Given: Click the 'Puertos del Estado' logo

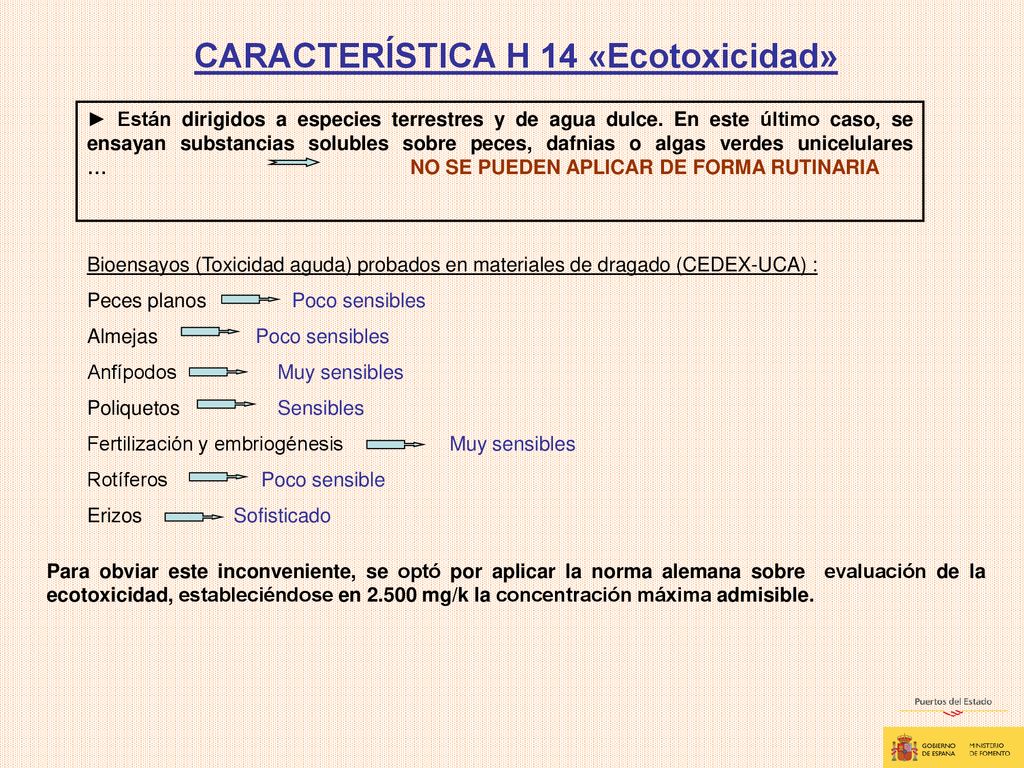Looking at the screenshot, I should tap(953, 707).
